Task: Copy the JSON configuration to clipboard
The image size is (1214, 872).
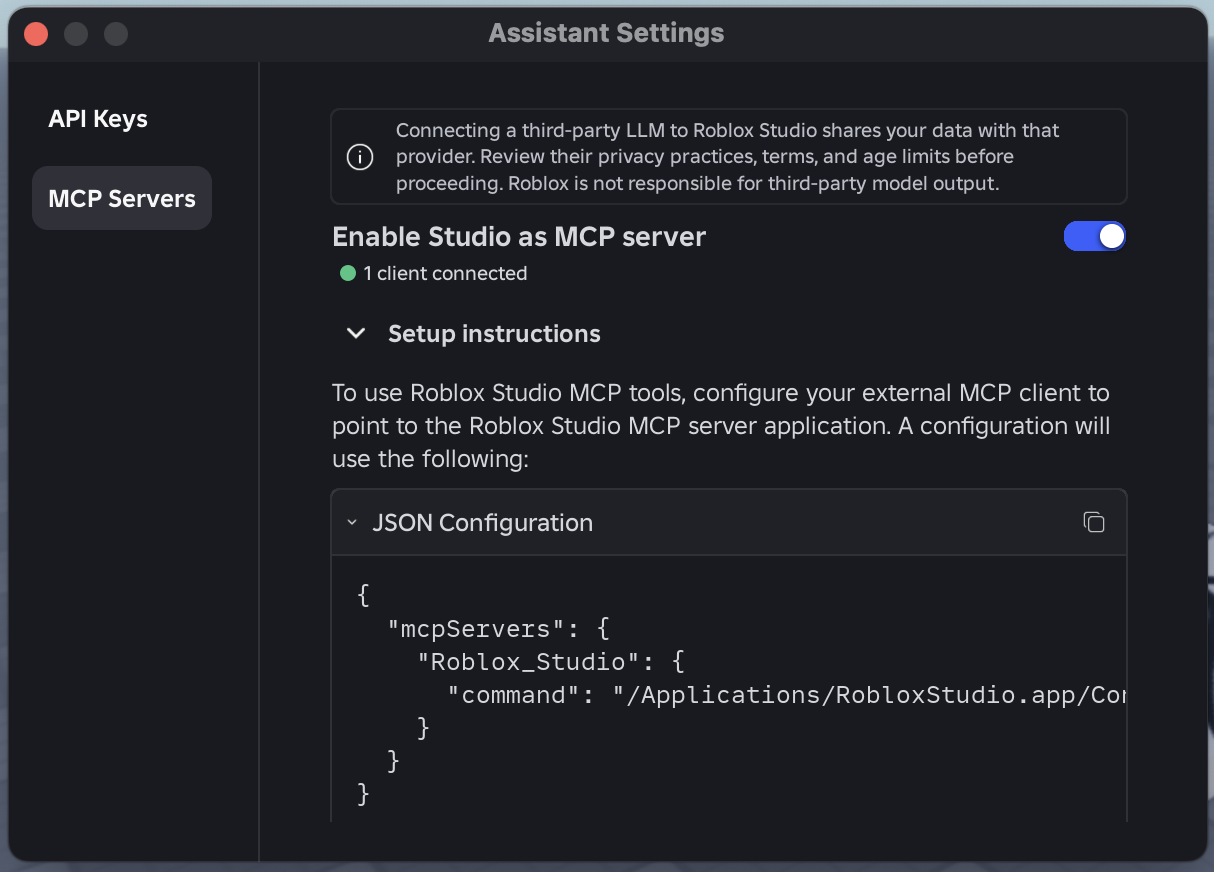Action: tap(1094, 522)
